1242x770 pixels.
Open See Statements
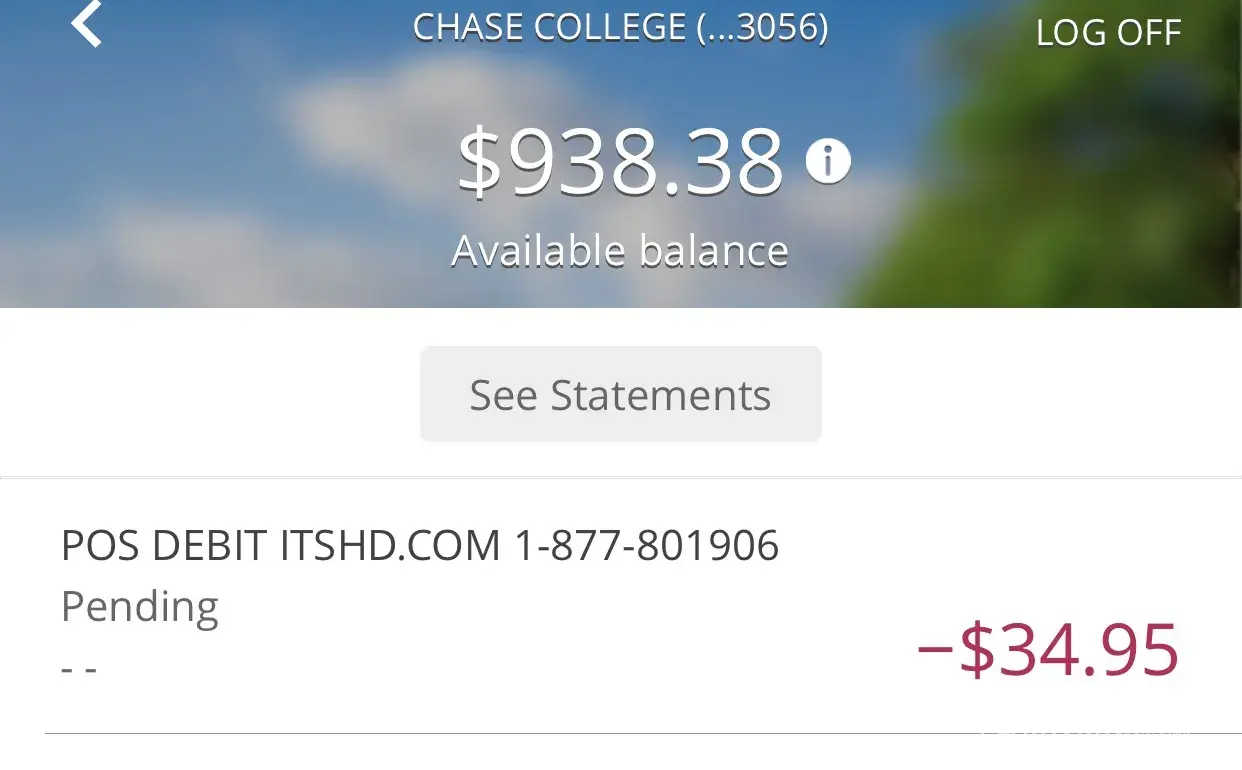620,395
